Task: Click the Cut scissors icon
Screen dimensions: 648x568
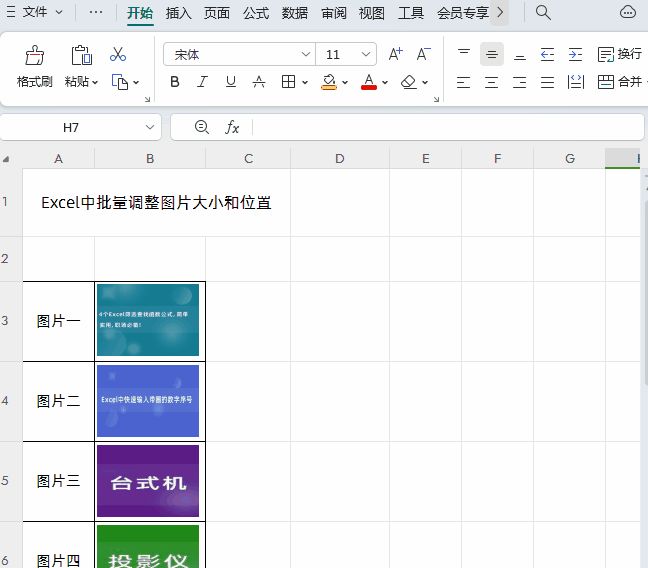Action: [x=118, y=54]
